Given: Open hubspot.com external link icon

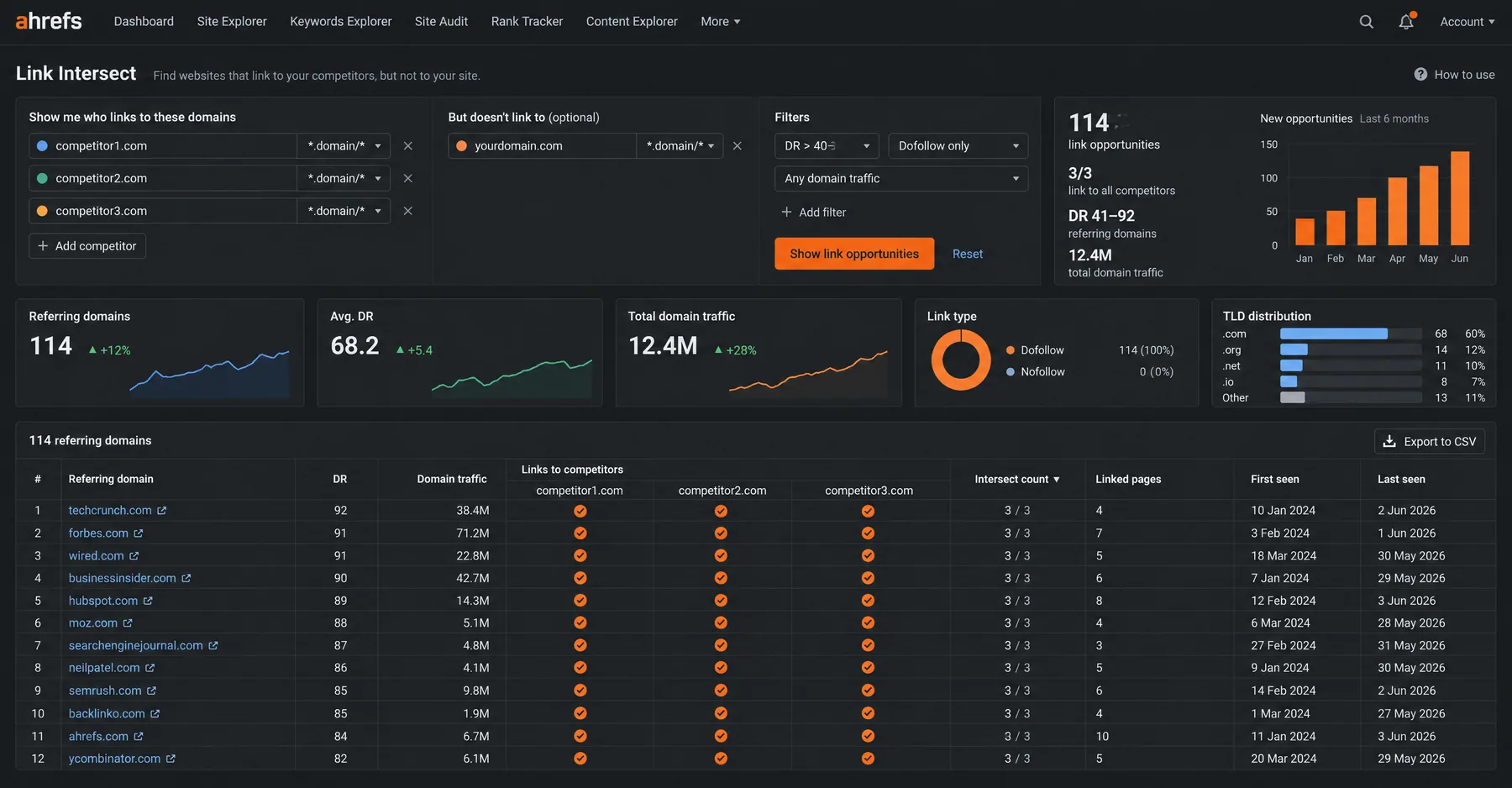Looking at the screenshot, I should click(x=148, y=601).
